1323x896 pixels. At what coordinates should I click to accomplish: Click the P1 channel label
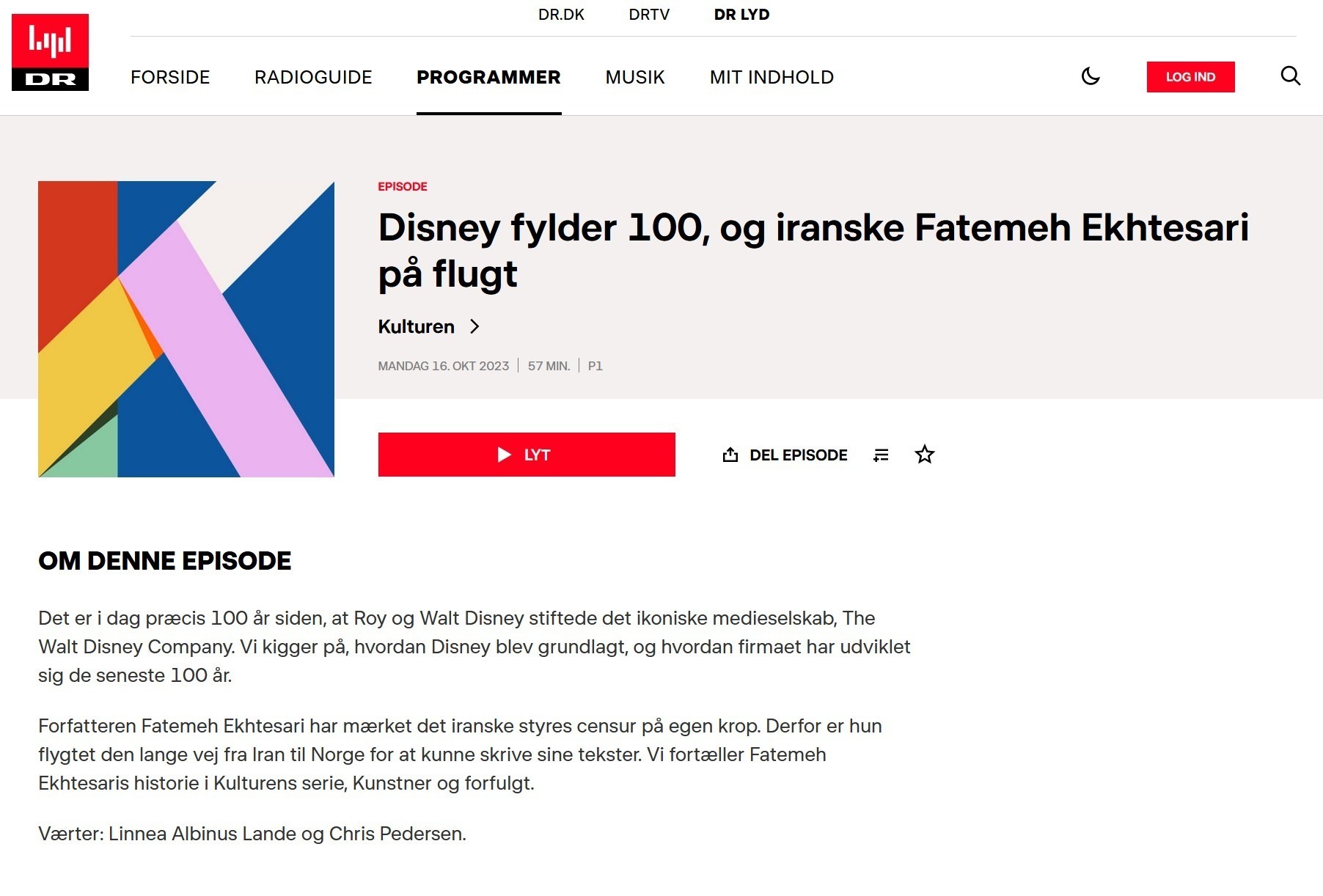pyautogui.click(x=595, y=366)
